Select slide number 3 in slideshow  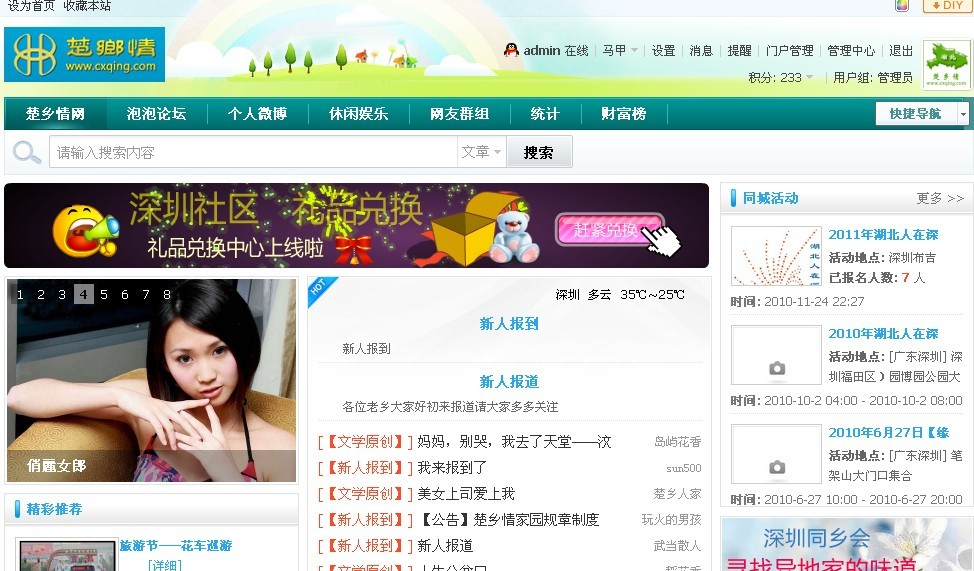tap(62, 295)
